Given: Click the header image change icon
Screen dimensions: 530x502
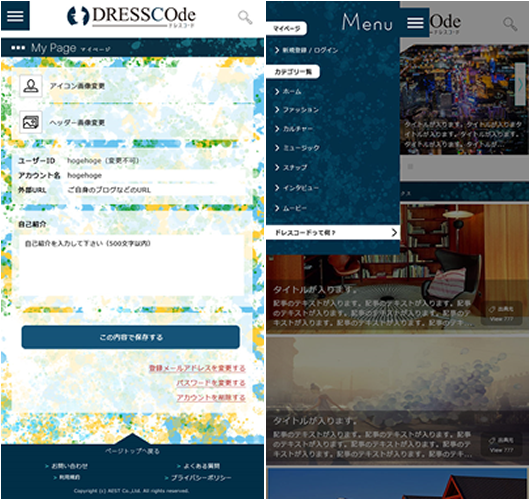Looking at the screenshot, I should pos(31,122).
